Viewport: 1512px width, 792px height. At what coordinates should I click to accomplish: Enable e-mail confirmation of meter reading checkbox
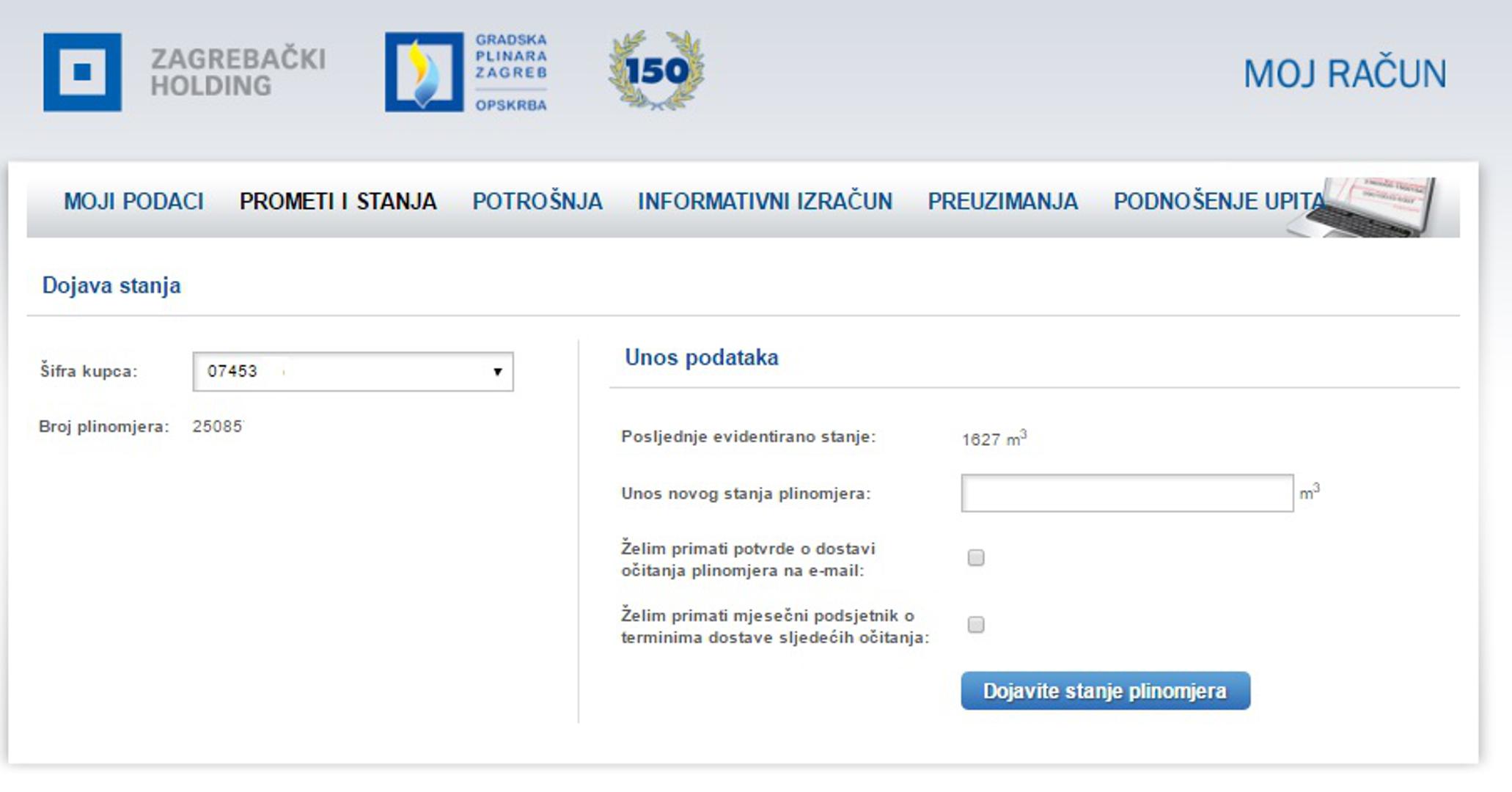[x=975, y=558]
